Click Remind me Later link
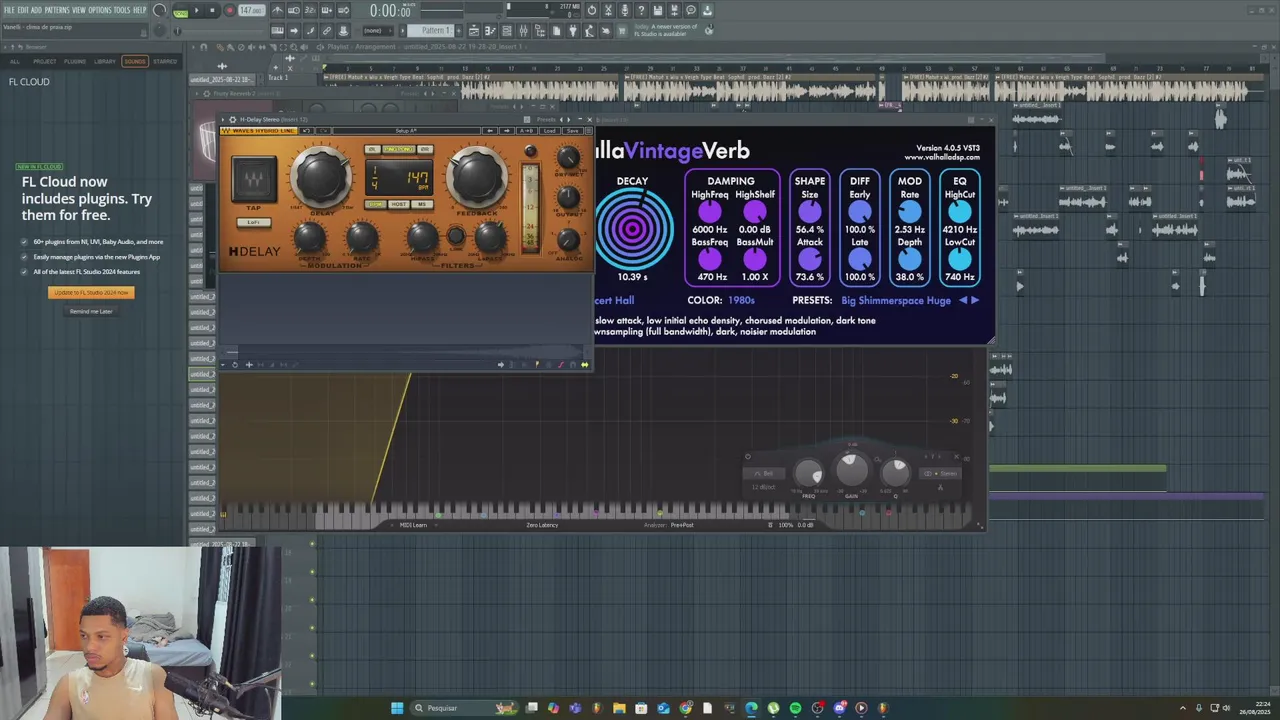 [x=91, y=312]
